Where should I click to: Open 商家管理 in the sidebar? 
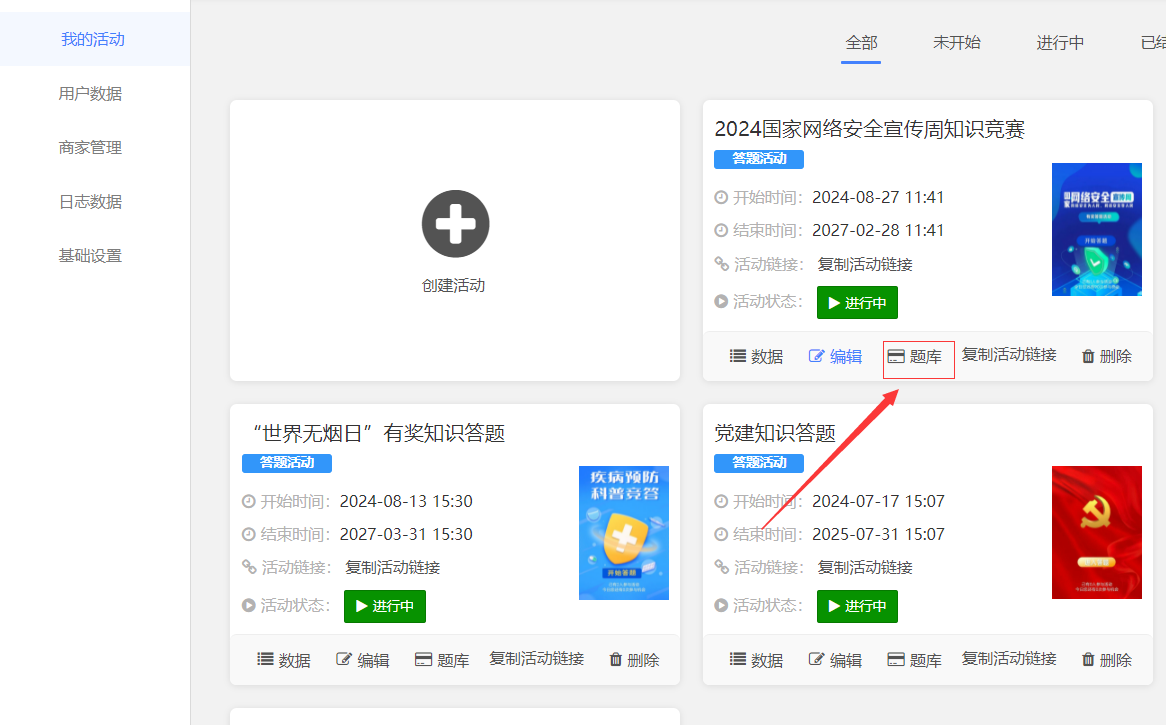90,148
